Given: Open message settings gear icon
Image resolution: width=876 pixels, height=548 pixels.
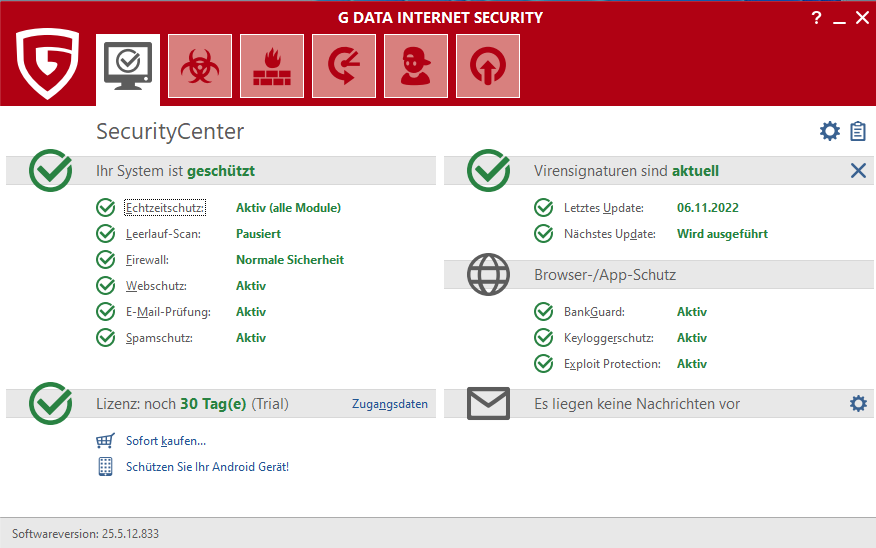Looking at the screenshot, I should pyautogui.click(x=858, y=403).
